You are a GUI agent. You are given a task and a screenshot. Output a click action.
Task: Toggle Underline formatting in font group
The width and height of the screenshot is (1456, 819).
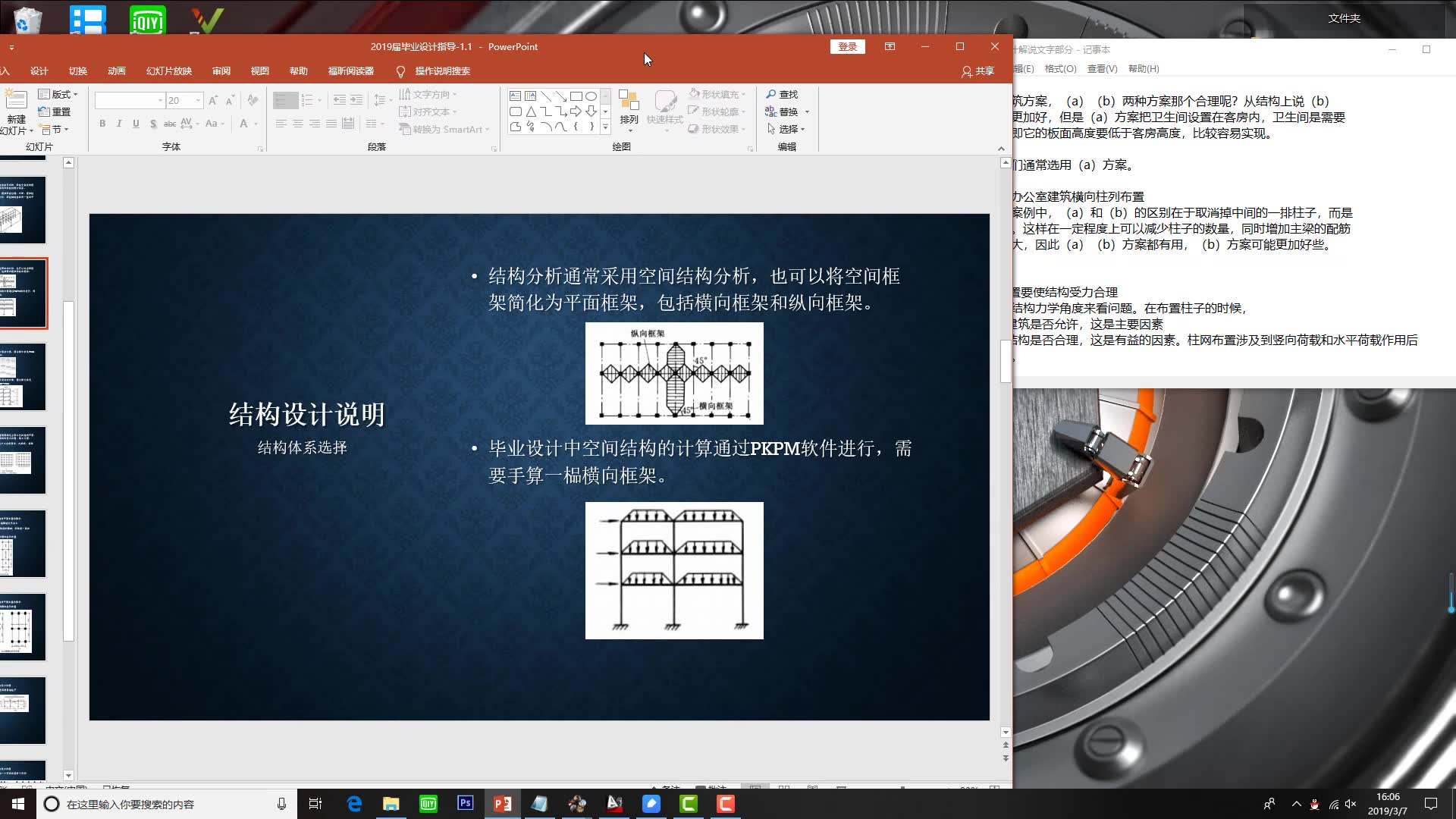tap(136, 124)
